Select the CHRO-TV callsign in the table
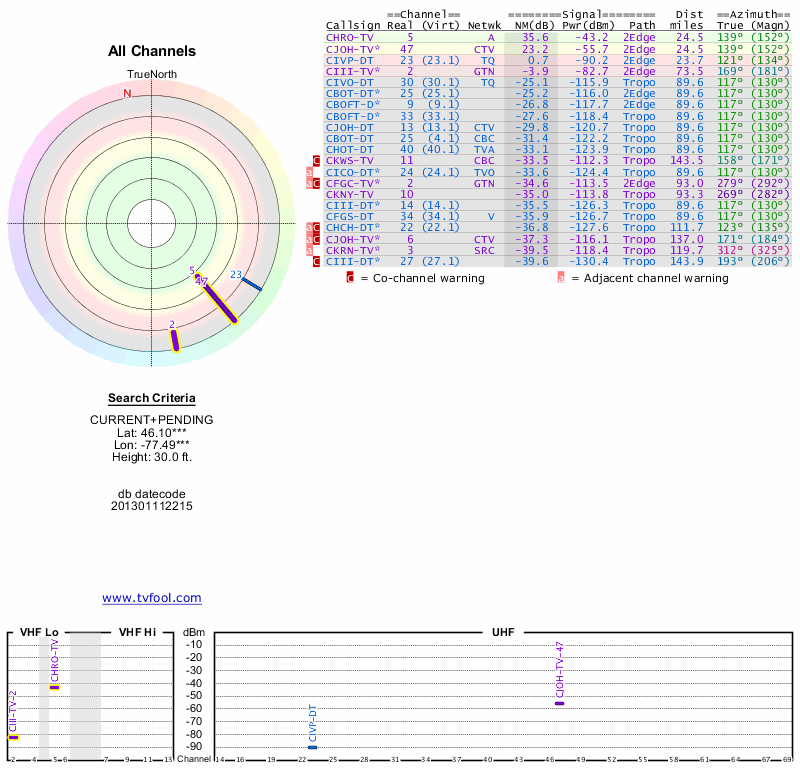The width and height of the screenshot is (800, 768). 349,37
